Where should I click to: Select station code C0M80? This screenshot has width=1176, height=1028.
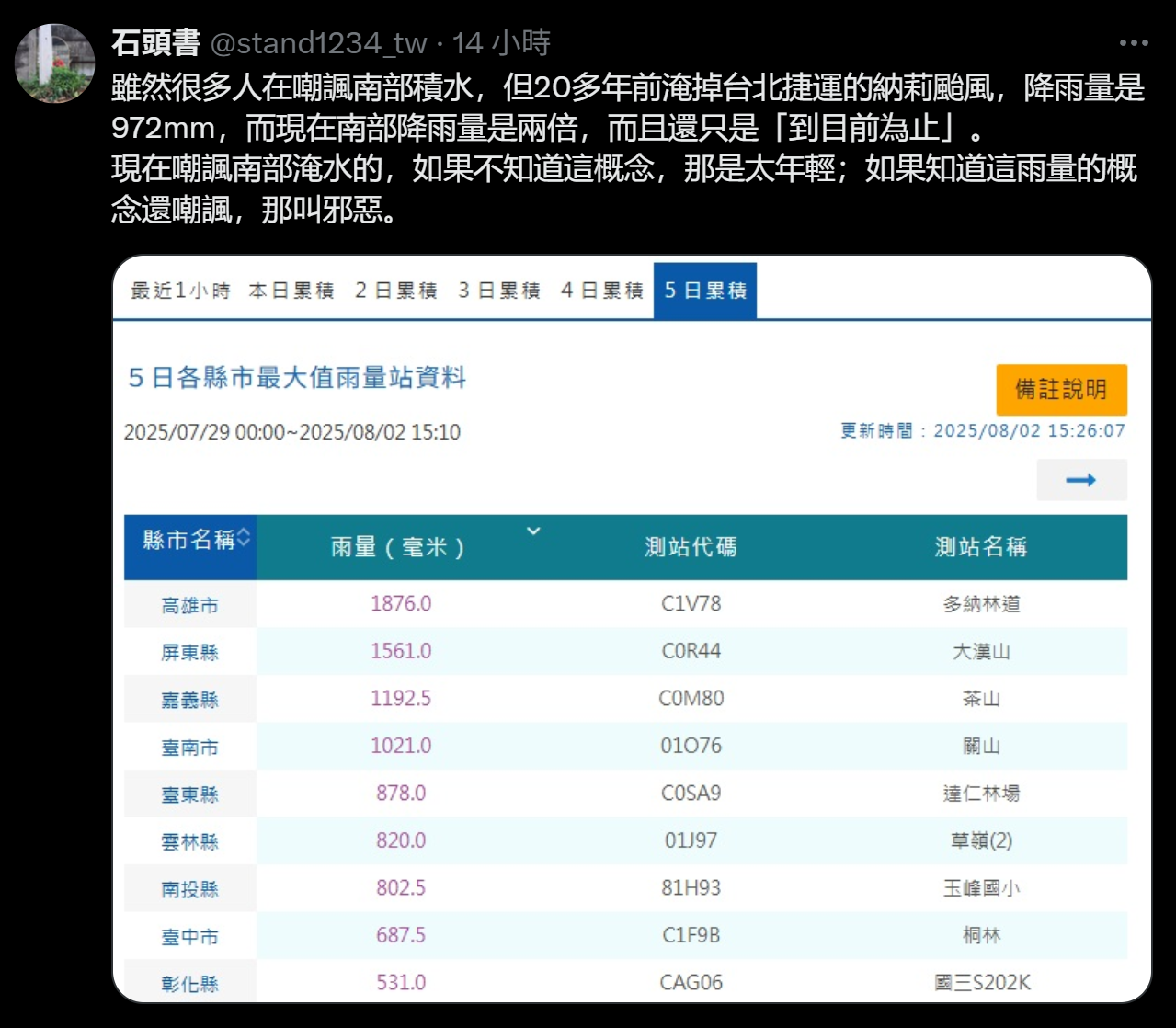pyautogui.click(x=691, y=698)
